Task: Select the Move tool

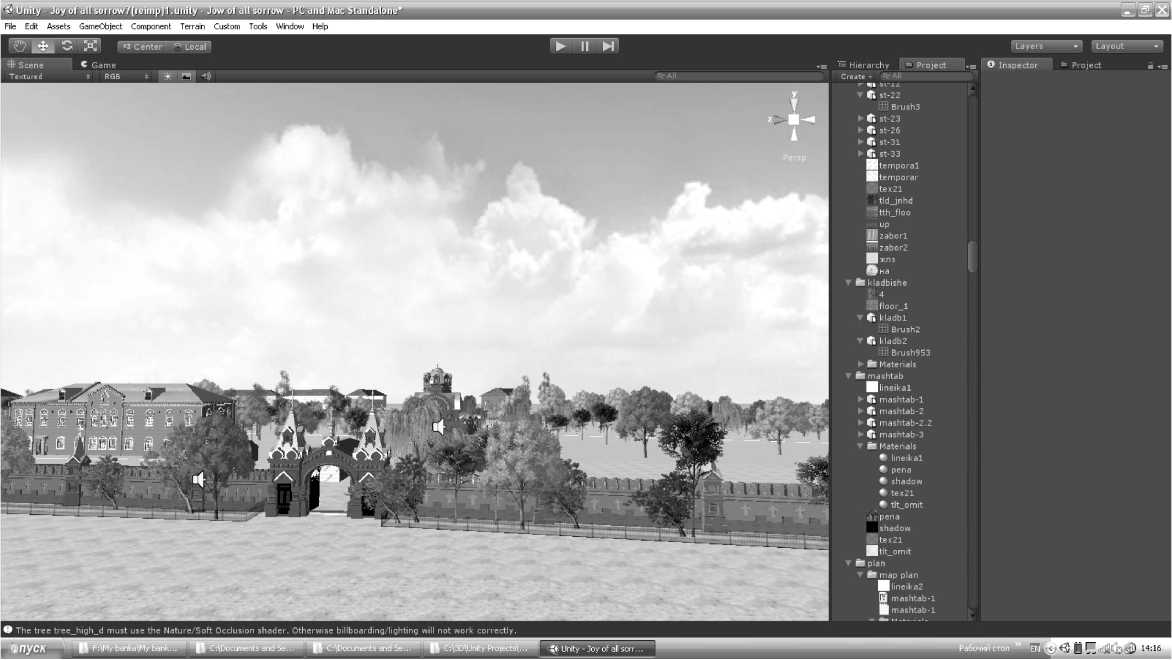Action: pos(43,46)
